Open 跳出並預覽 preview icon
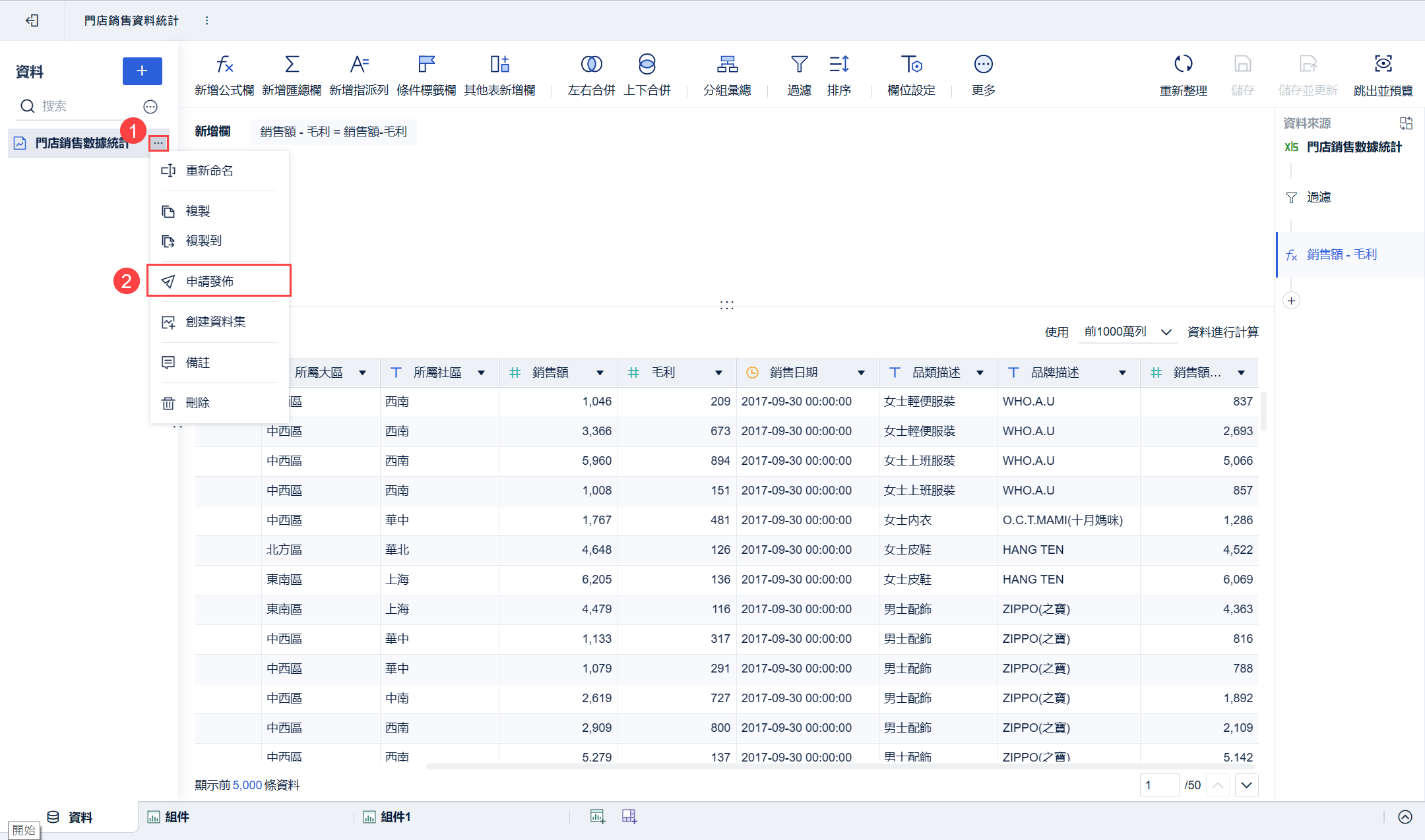The width and height of the screenshot is (1425, 840). click(1383, 64)
